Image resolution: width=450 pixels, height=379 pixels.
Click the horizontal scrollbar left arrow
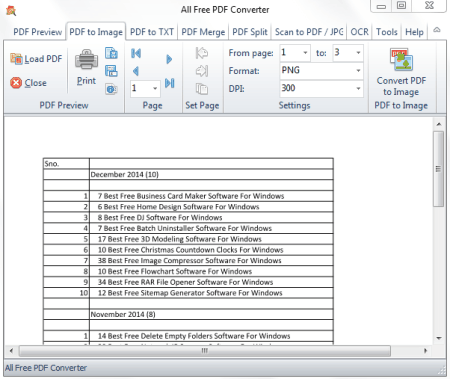(x=11, y=351)
